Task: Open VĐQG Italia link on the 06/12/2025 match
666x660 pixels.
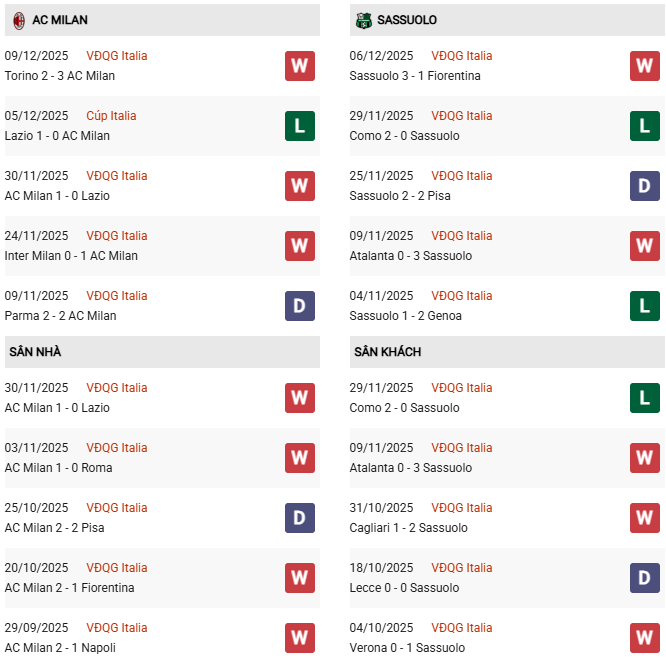Action: [462, 56]
